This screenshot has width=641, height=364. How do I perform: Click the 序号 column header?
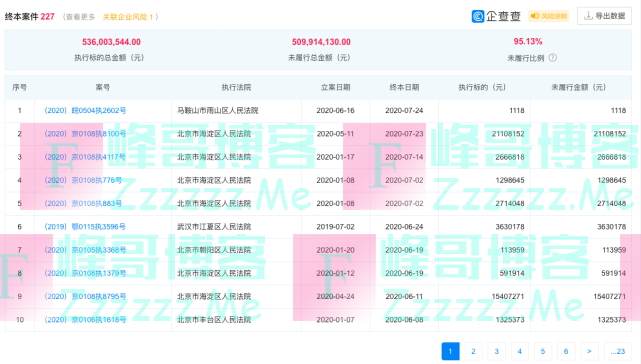click(x=20, y=87)
